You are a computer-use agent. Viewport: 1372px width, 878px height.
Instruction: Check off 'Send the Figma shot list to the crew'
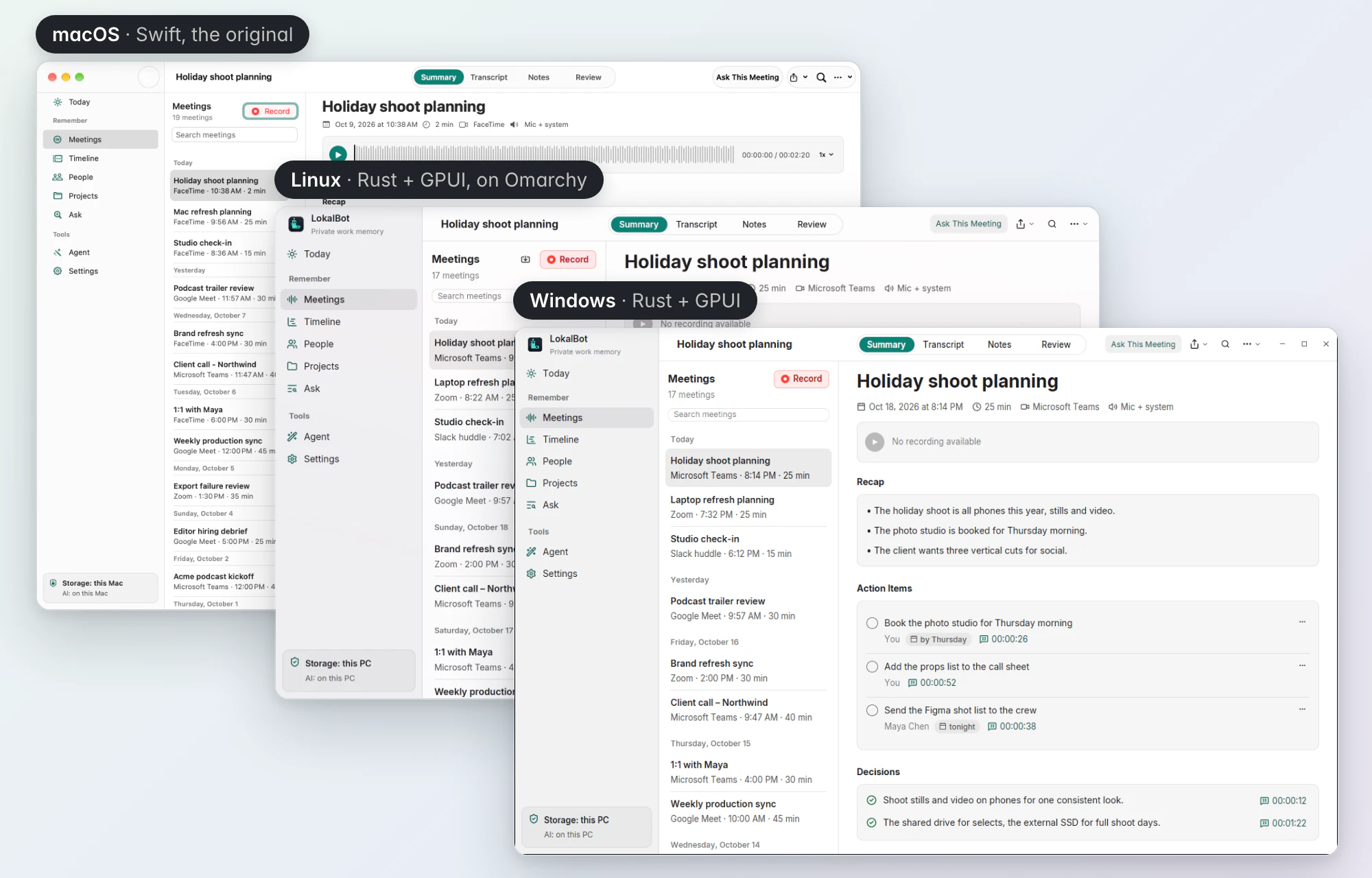tap(872, 711)
